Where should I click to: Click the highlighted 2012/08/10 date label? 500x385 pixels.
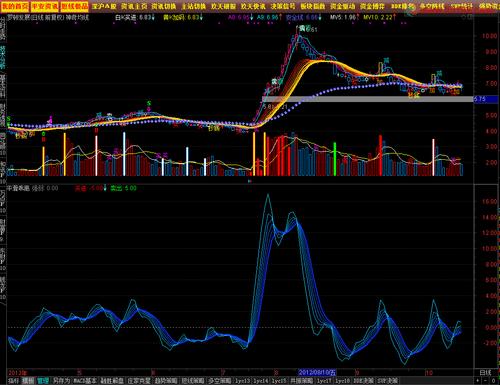(317, 372)
